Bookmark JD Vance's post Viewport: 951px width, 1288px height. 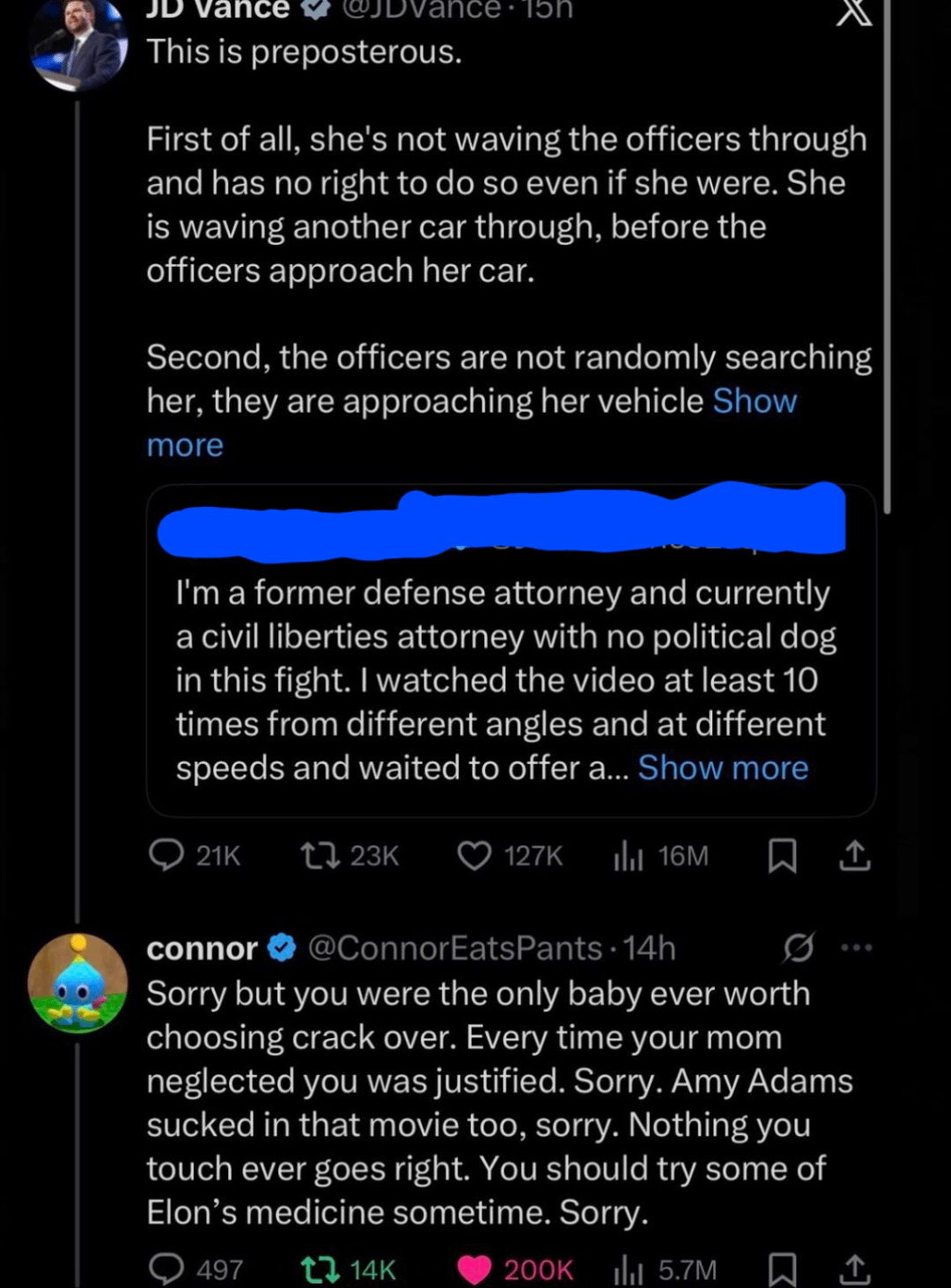[782, 855]
